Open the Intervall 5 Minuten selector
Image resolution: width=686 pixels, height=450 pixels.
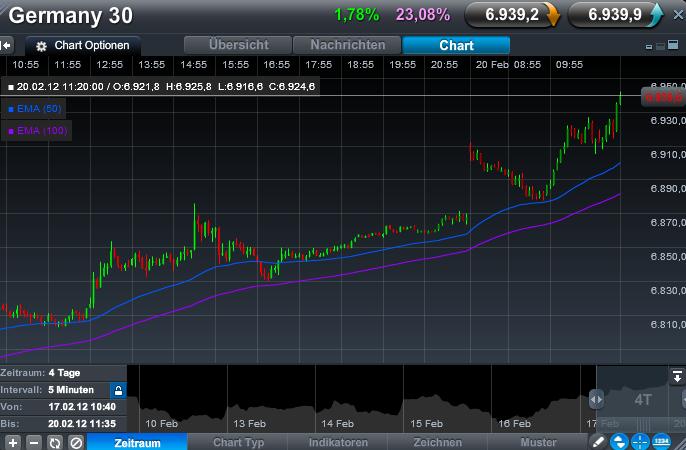(x=55, y=390)
